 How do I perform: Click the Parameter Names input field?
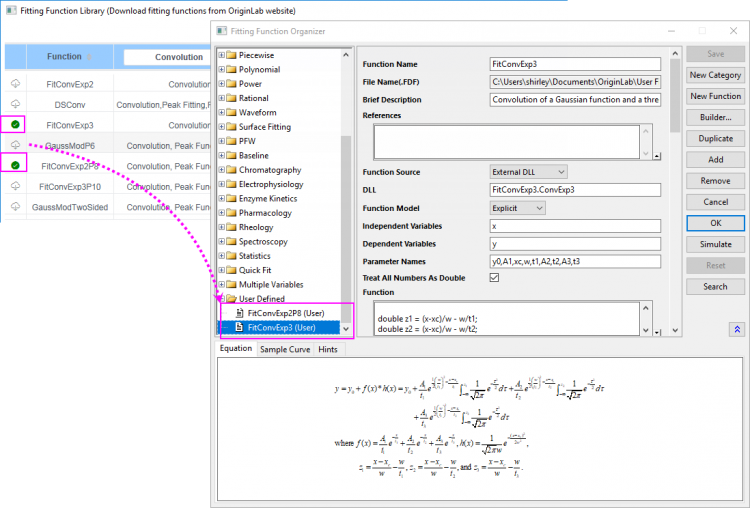575,261
